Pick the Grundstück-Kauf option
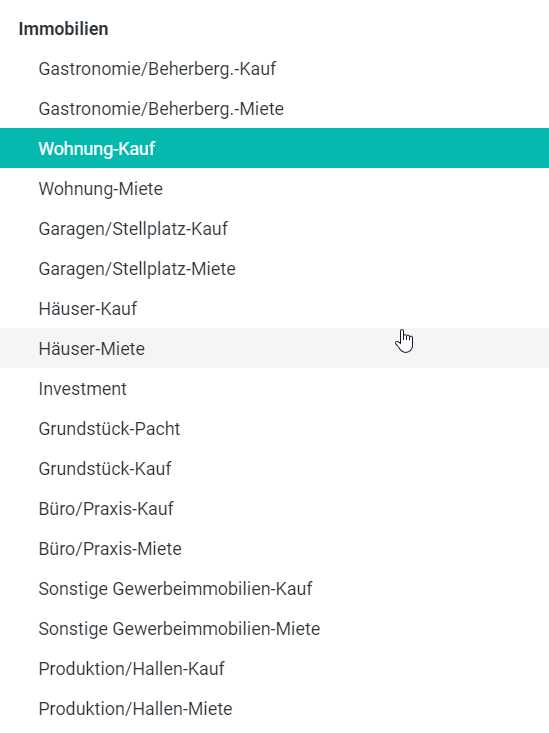The width and height of the screenshot is (549, 733). pyautogui.click(x=274, y=468)
